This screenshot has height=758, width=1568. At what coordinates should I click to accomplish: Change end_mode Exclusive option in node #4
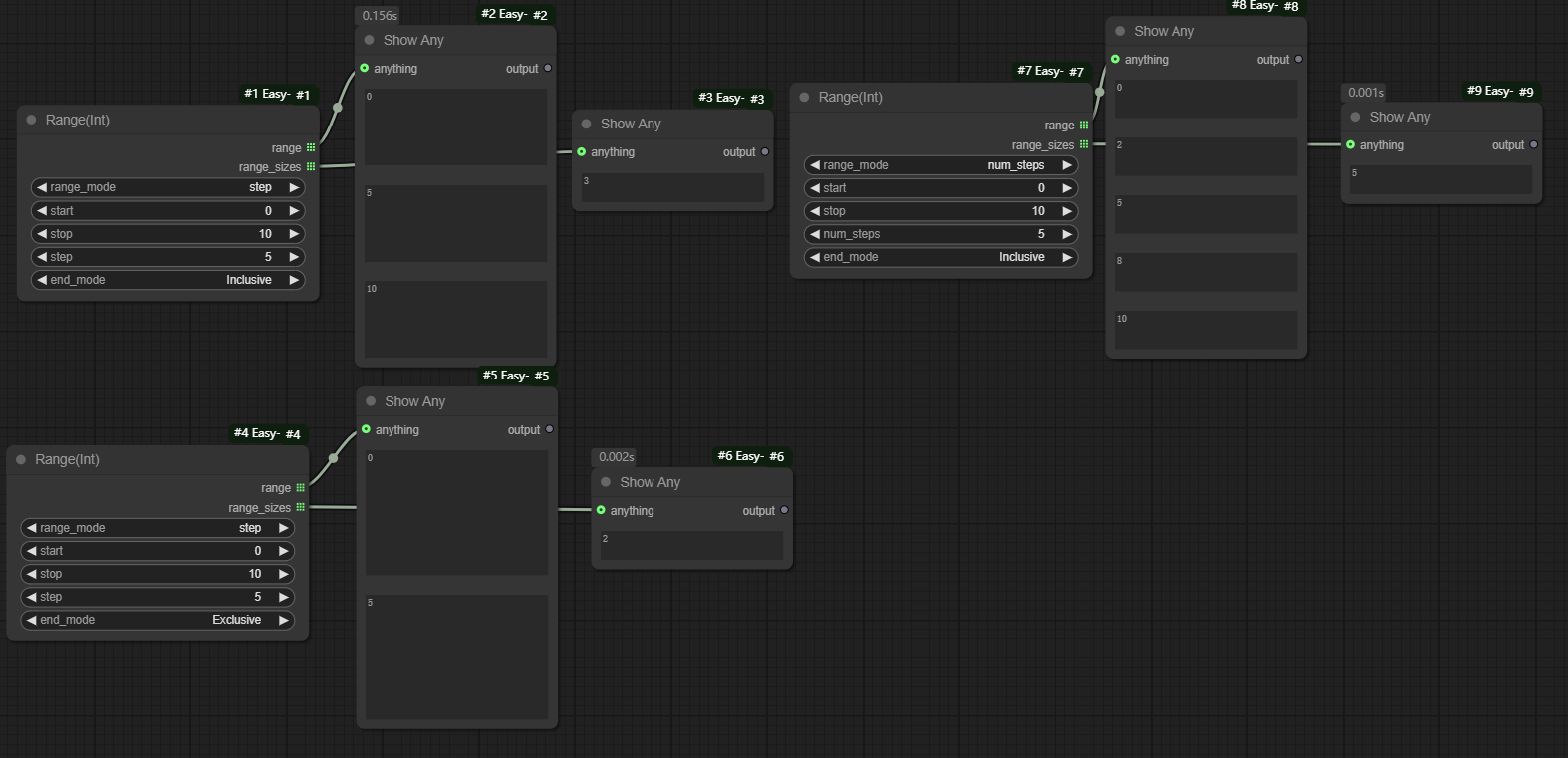[157, 620]
